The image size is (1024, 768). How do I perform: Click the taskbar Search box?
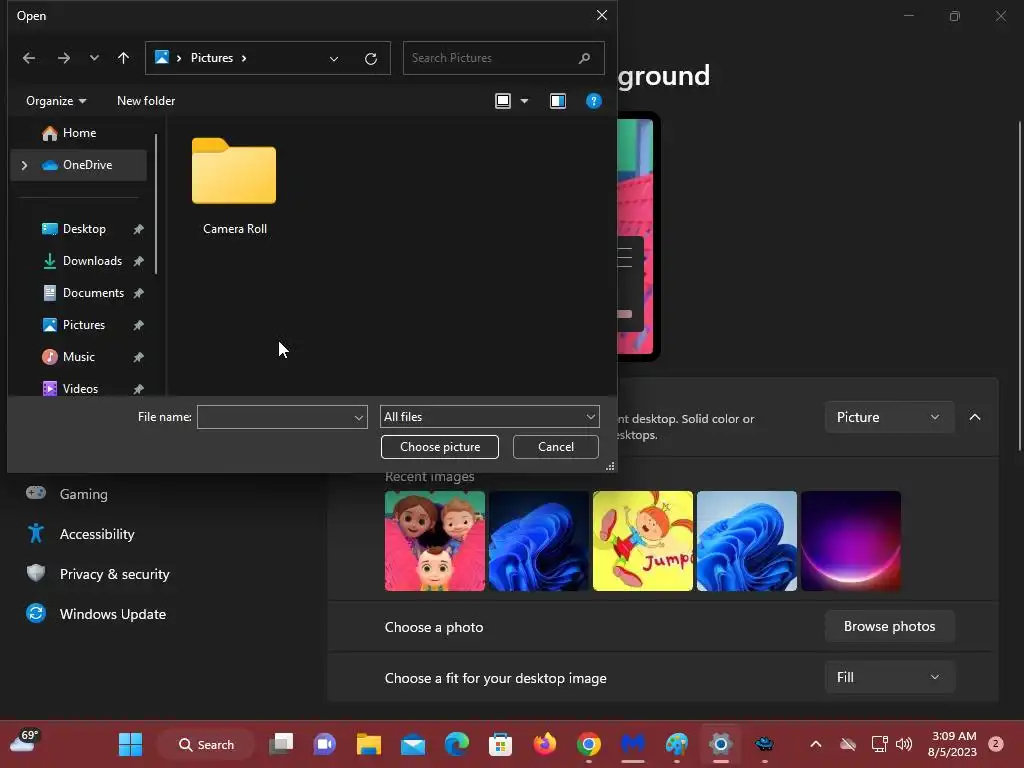pyautogui.click(x=206, y=744)
